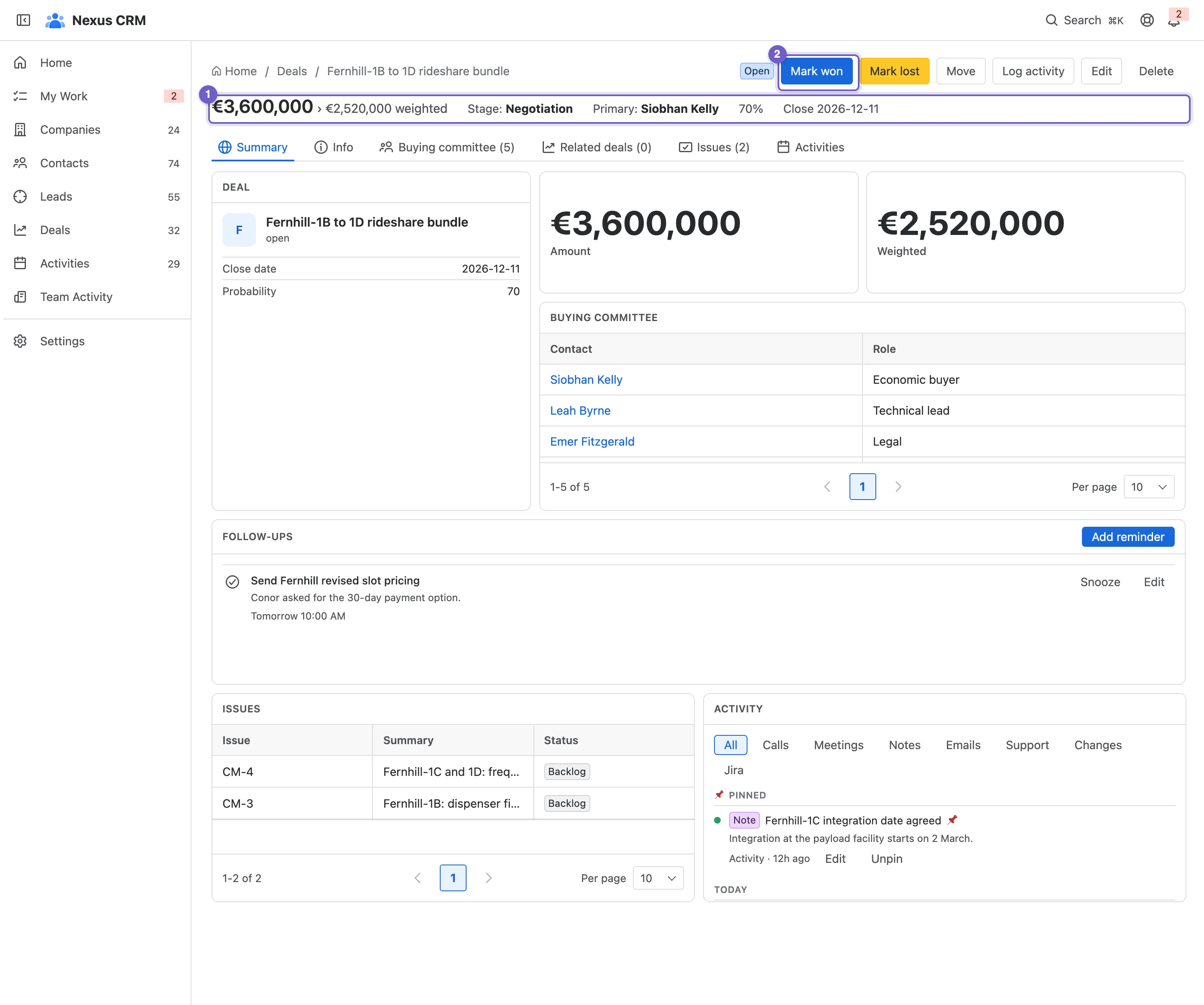Viewport: 1204px width, 1005px height.
Task: Open Team Activity in the sidebar
Action: coord(96,296)
